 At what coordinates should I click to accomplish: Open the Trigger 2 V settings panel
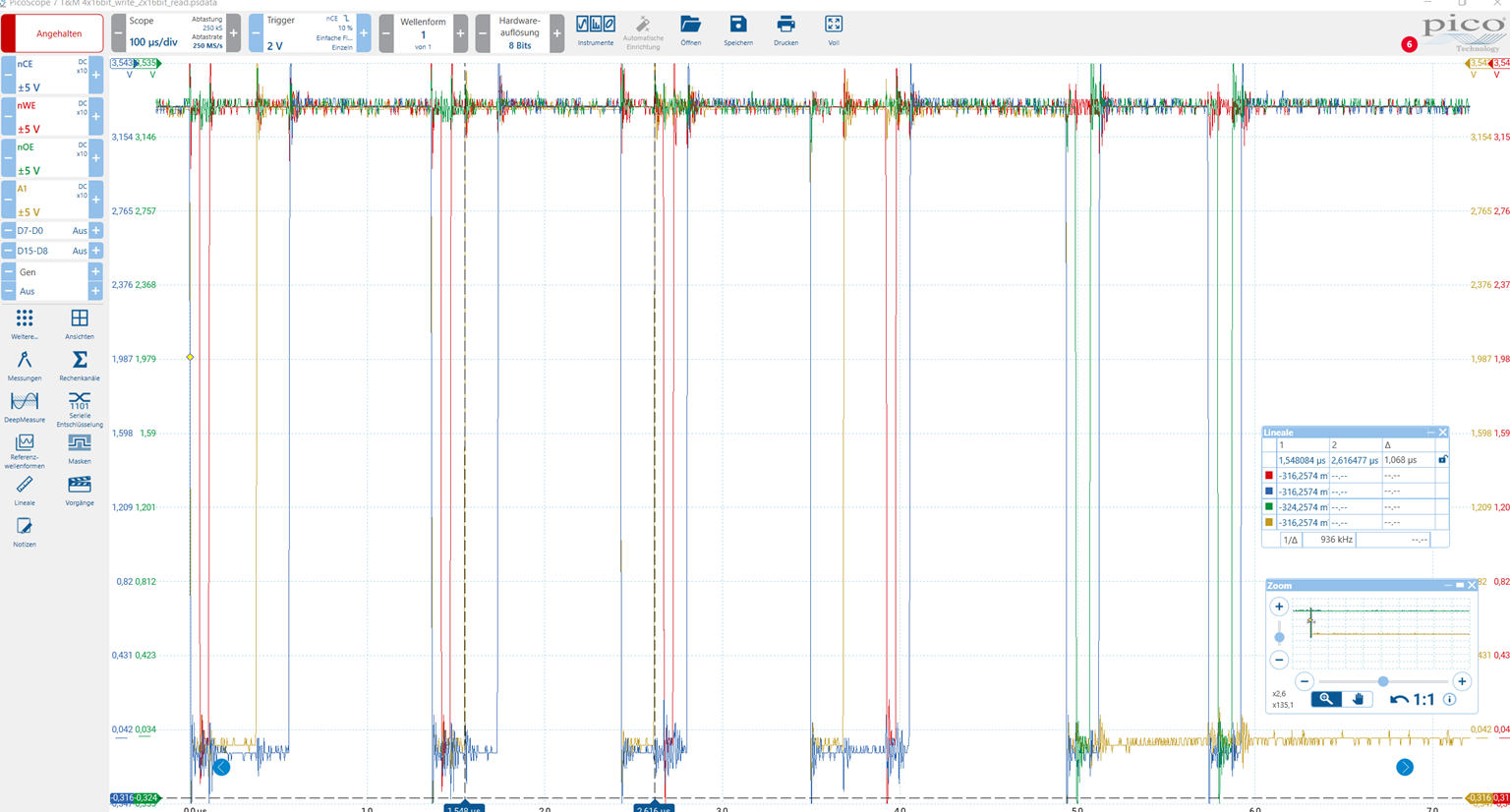tap(310, 33)
